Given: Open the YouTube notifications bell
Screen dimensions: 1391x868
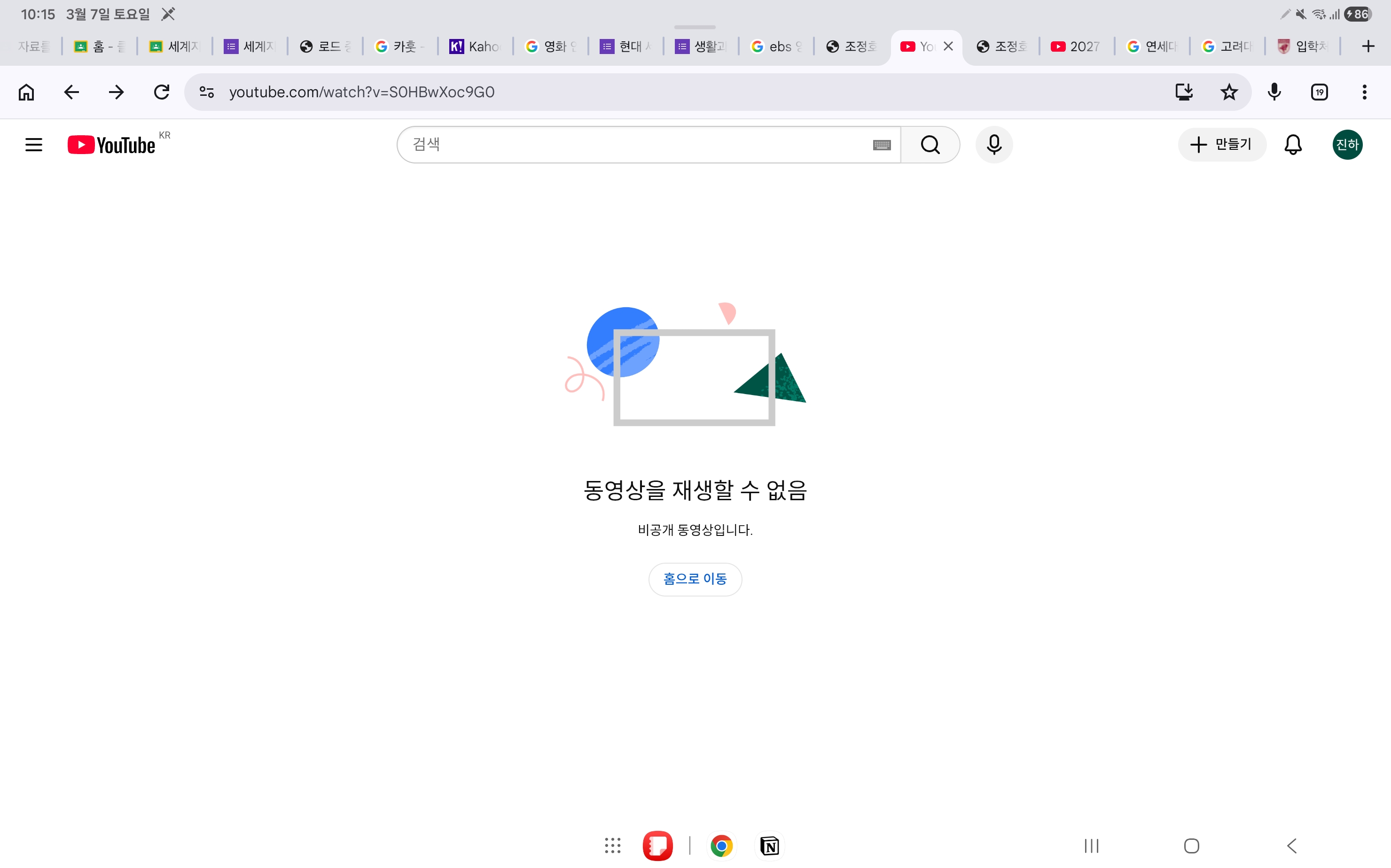Looking at the screenshot, I should coord(1292,145).
